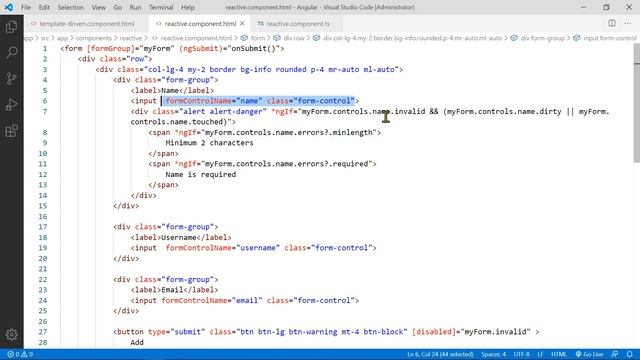Viewport: 640px width, 360px height.
Task: Click 'div.form-group' breadcrumb symbol
Action: [x=542, y=38]
